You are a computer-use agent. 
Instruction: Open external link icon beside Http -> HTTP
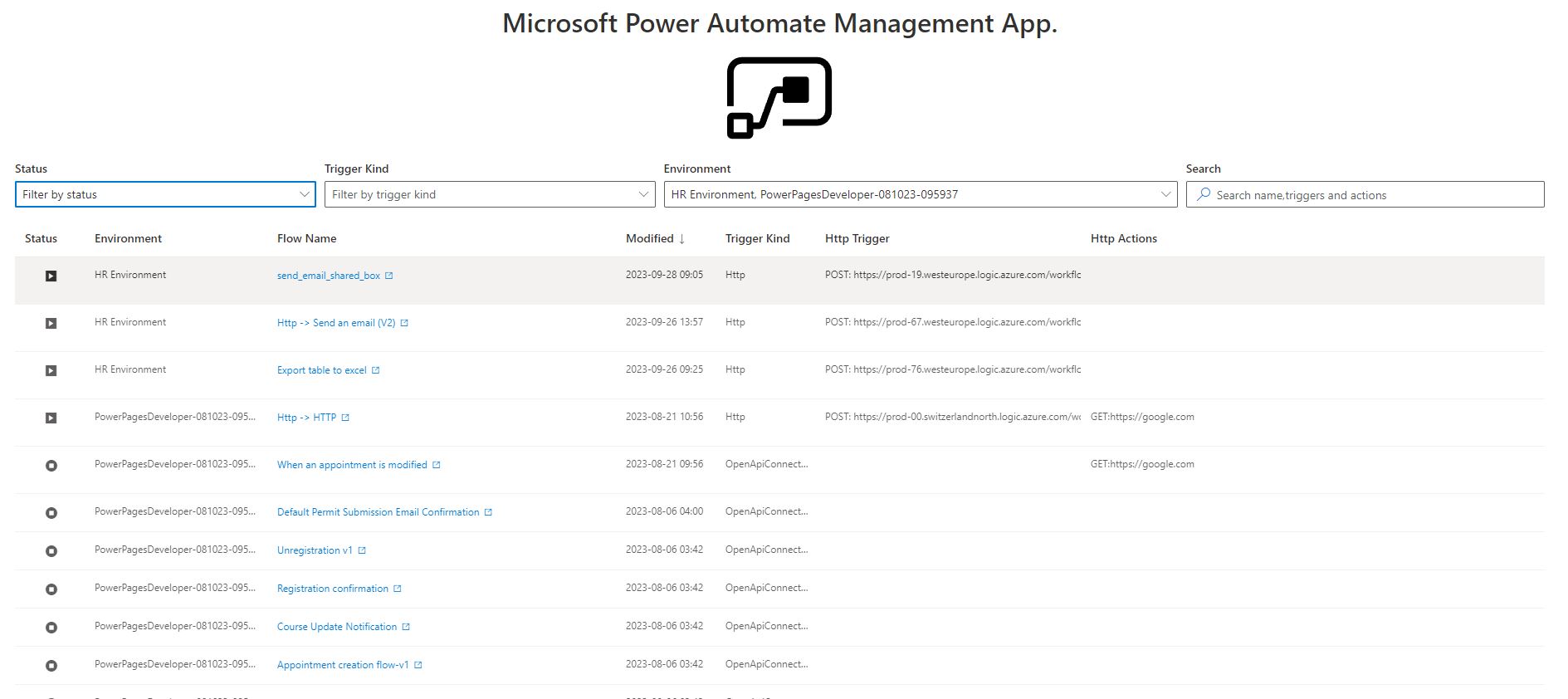345,418
